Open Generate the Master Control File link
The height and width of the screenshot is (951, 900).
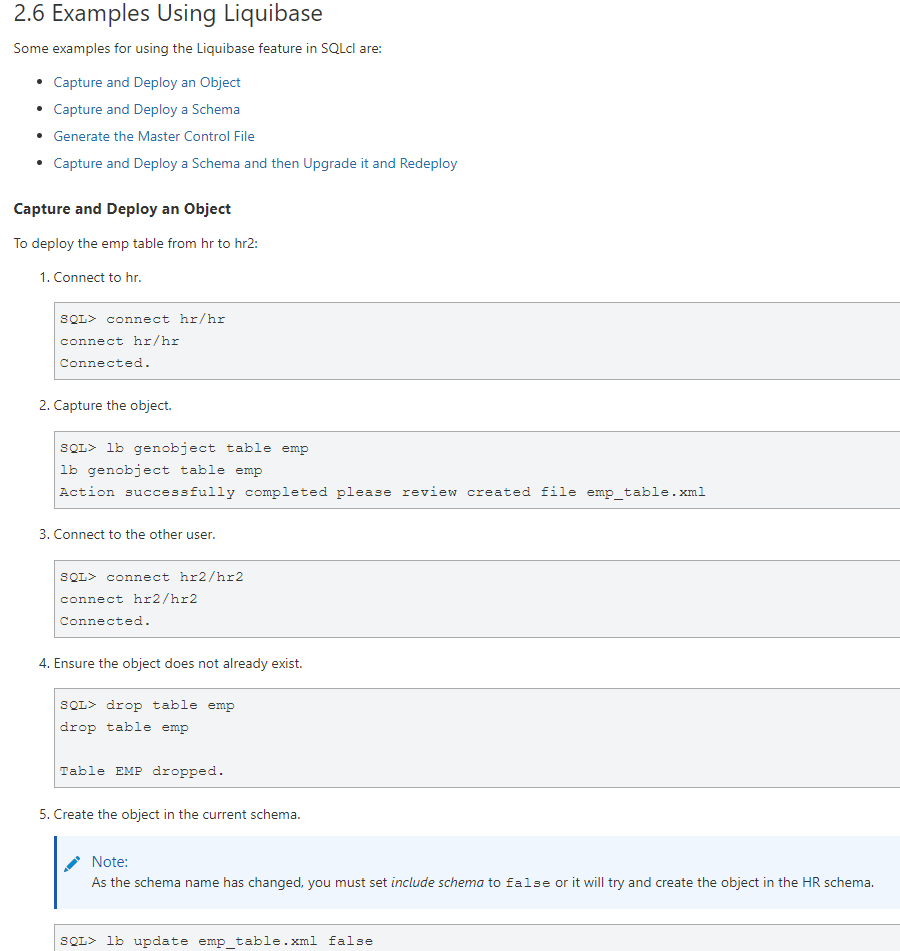point(154,136)
